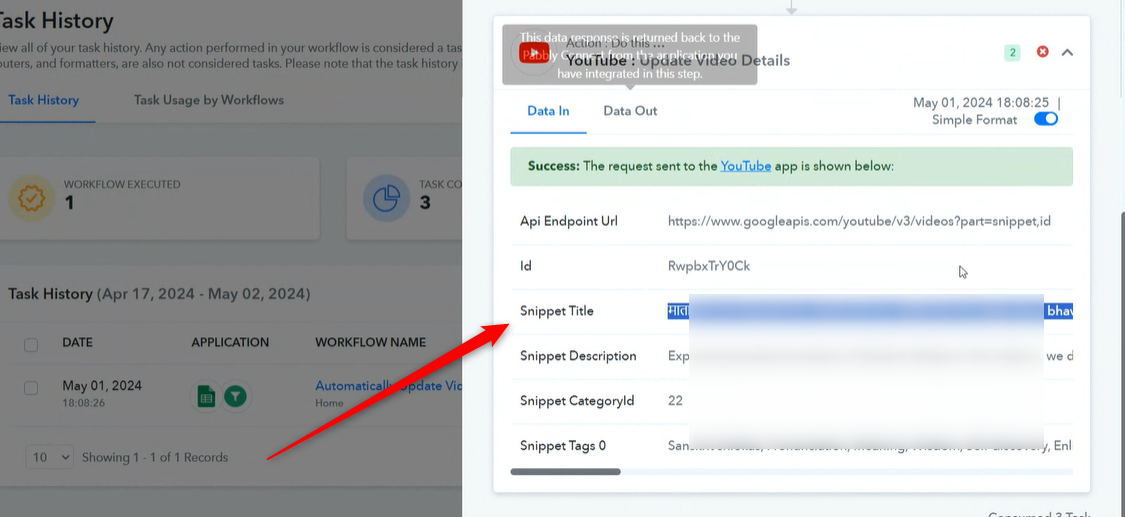Click the Api Endpoint Url label

click(x=569, y=221)
